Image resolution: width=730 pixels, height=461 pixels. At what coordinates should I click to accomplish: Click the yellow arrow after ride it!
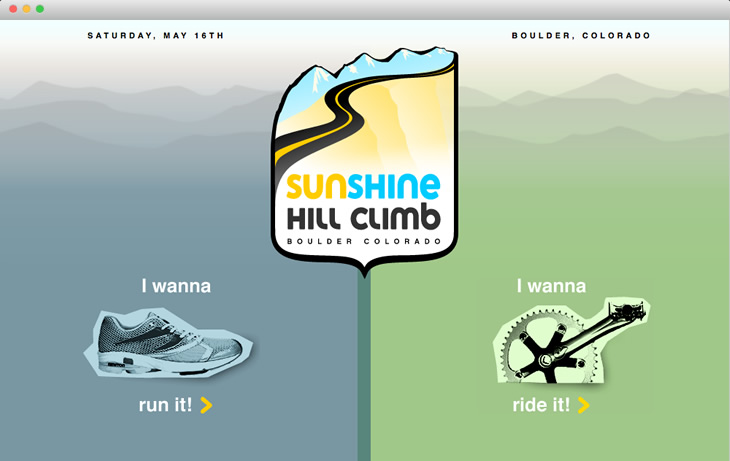[583, 405]
